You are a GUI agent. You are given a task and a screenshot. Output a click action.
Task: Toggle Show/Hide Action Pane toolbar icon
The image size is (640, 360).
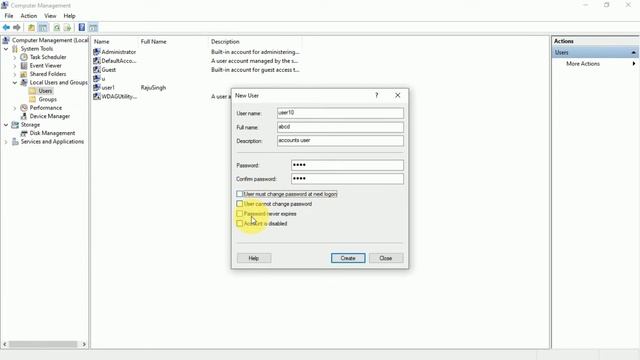(93, 28)
